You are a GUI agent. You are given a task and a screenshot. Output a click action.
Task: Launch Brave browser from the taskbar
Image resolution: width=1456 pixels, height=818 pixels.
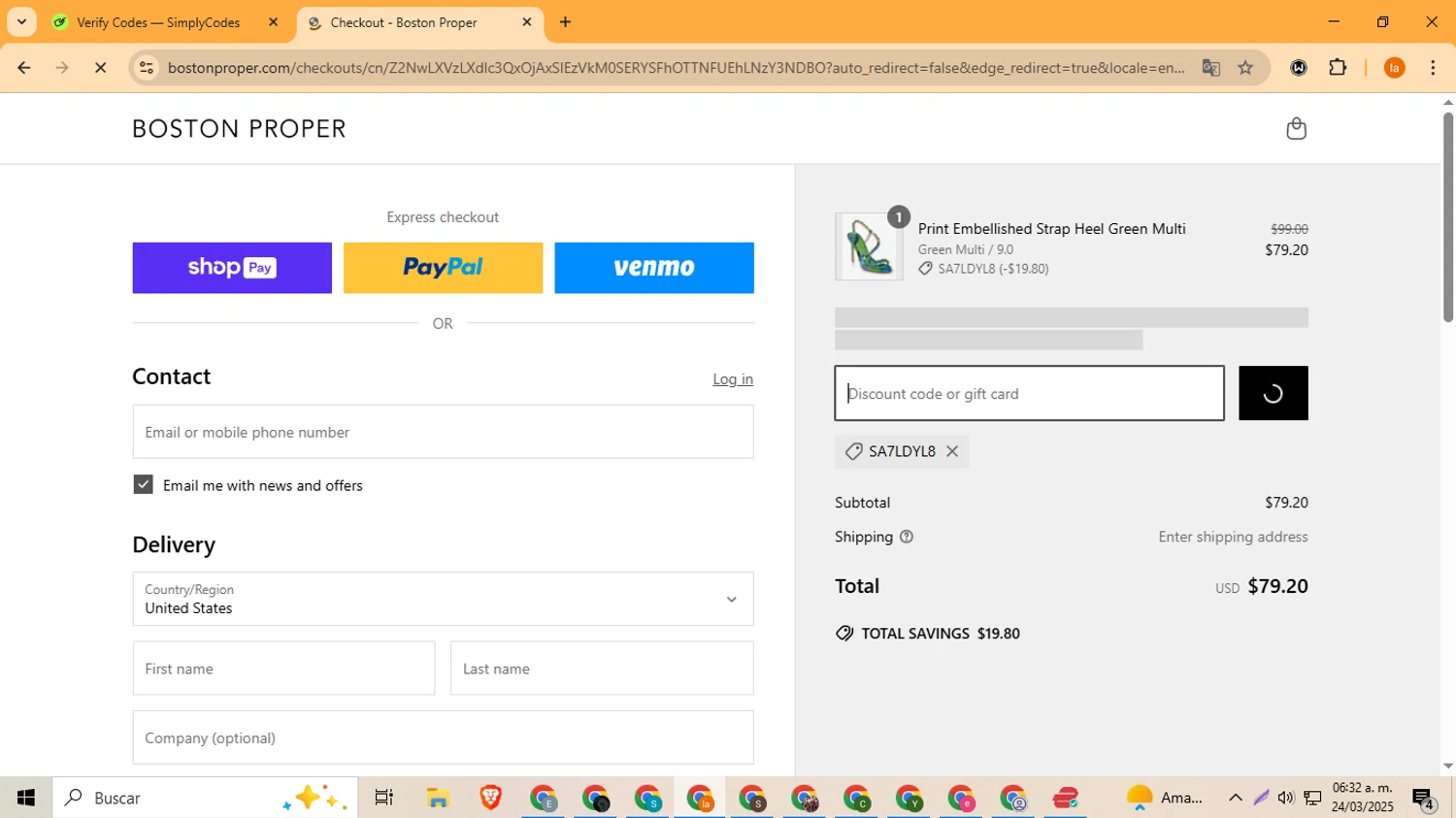490,798
